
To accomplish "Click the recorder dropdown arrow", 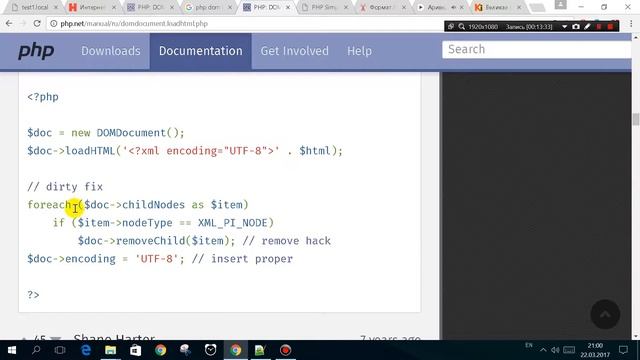I will pyautogui.click(x=564, y=27).
